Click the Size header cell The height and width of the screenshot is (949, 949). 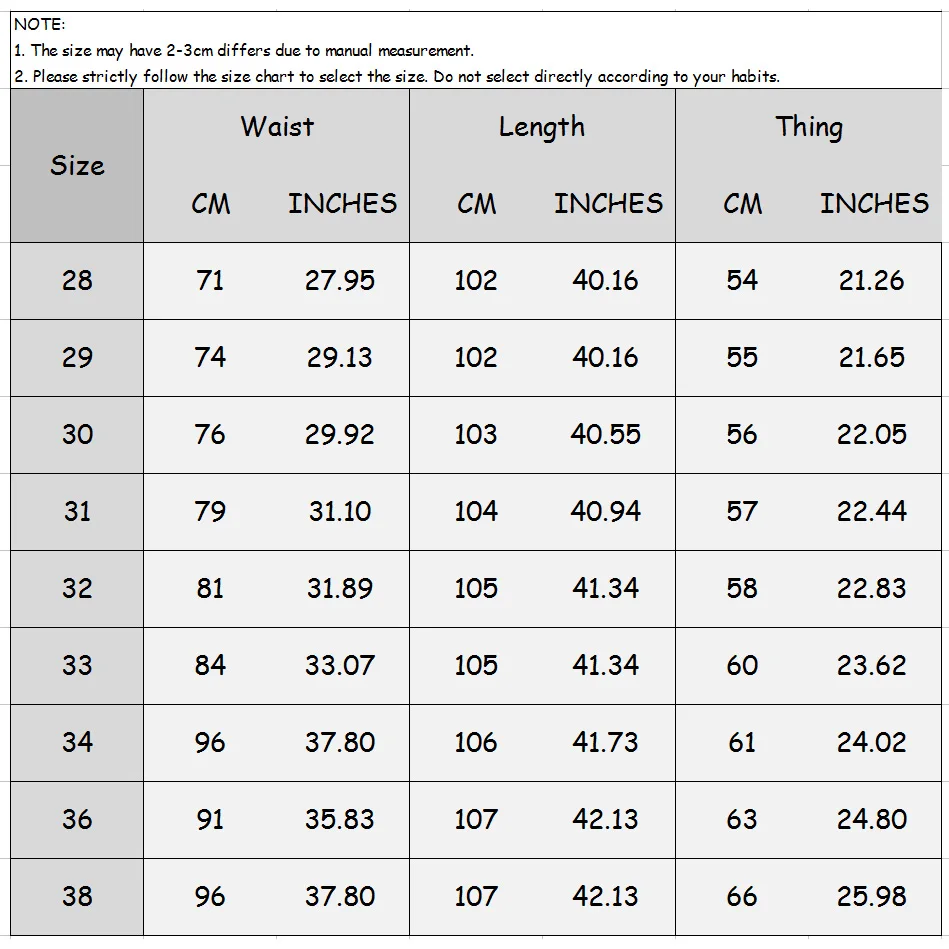(x=77, y=165)
